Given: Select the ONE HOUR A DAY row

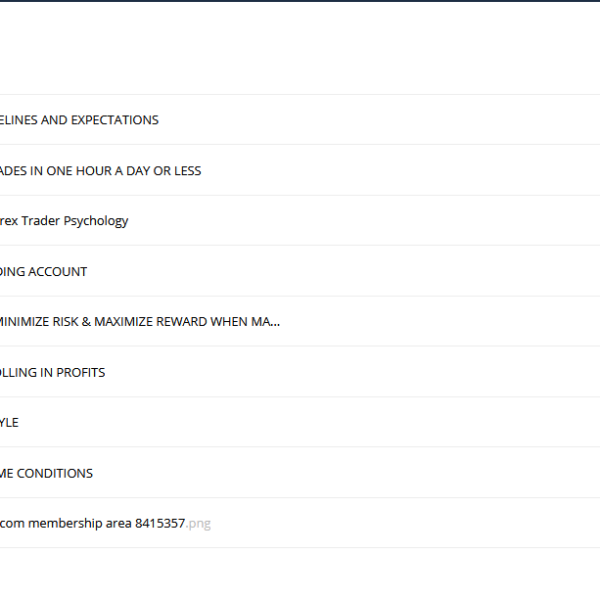Looking at the screenshot, I should 300,170.
